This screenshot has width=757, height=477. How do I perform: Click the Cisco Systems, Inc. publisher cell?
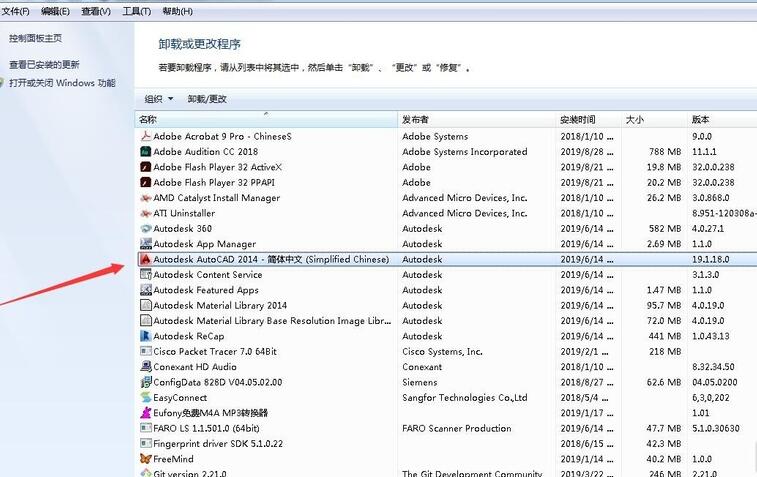pyautogui.click(x=442, y=351)
